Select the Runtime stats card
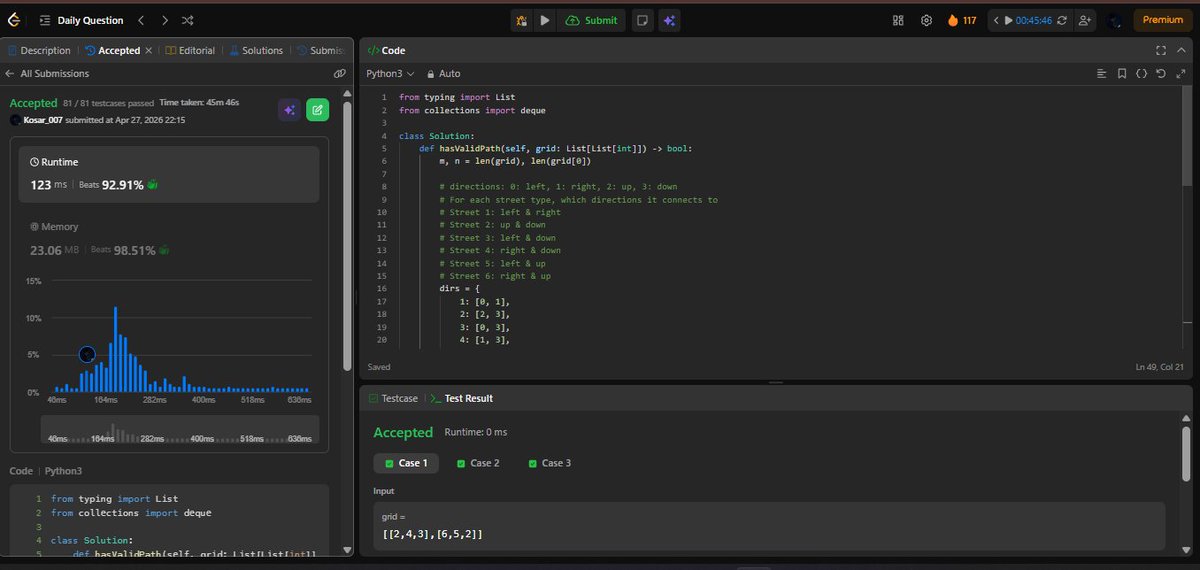1200x570 pixels. coord(169,174)
